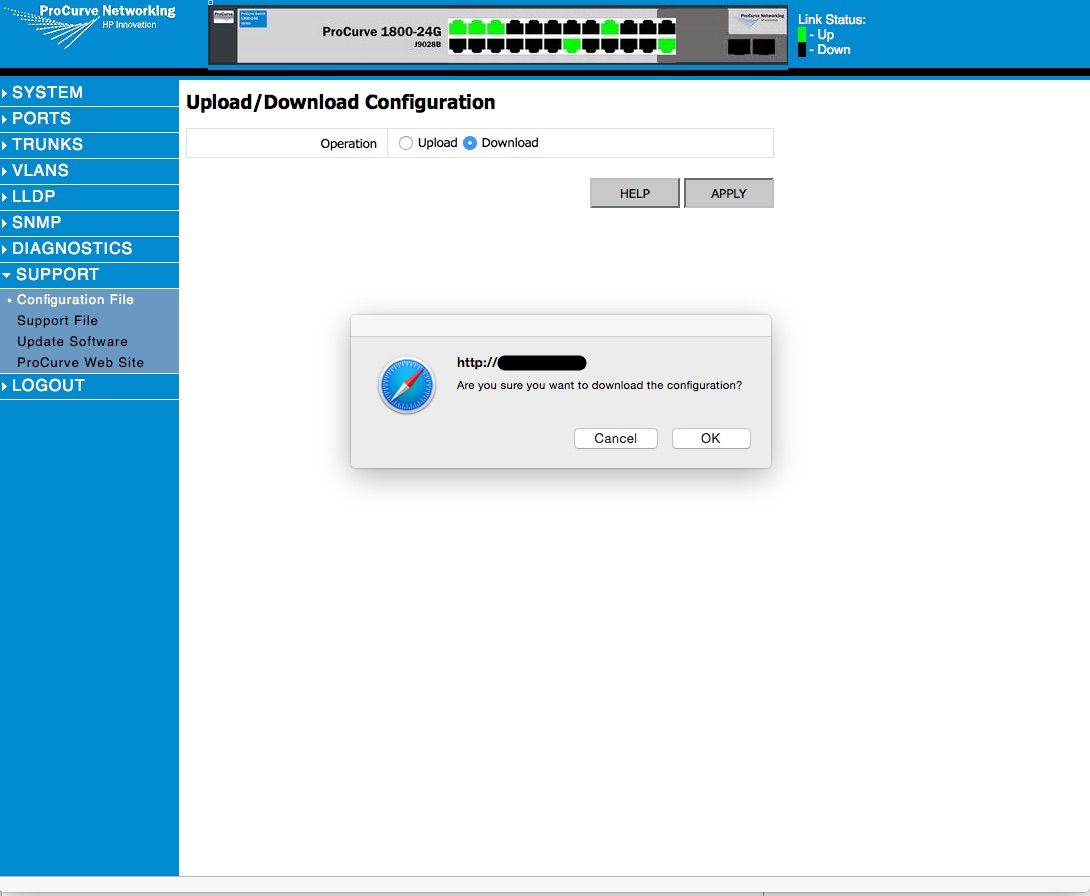
Task: Click the black Down link status indicator
Action: pyautogui.click(x=802, y=49)
